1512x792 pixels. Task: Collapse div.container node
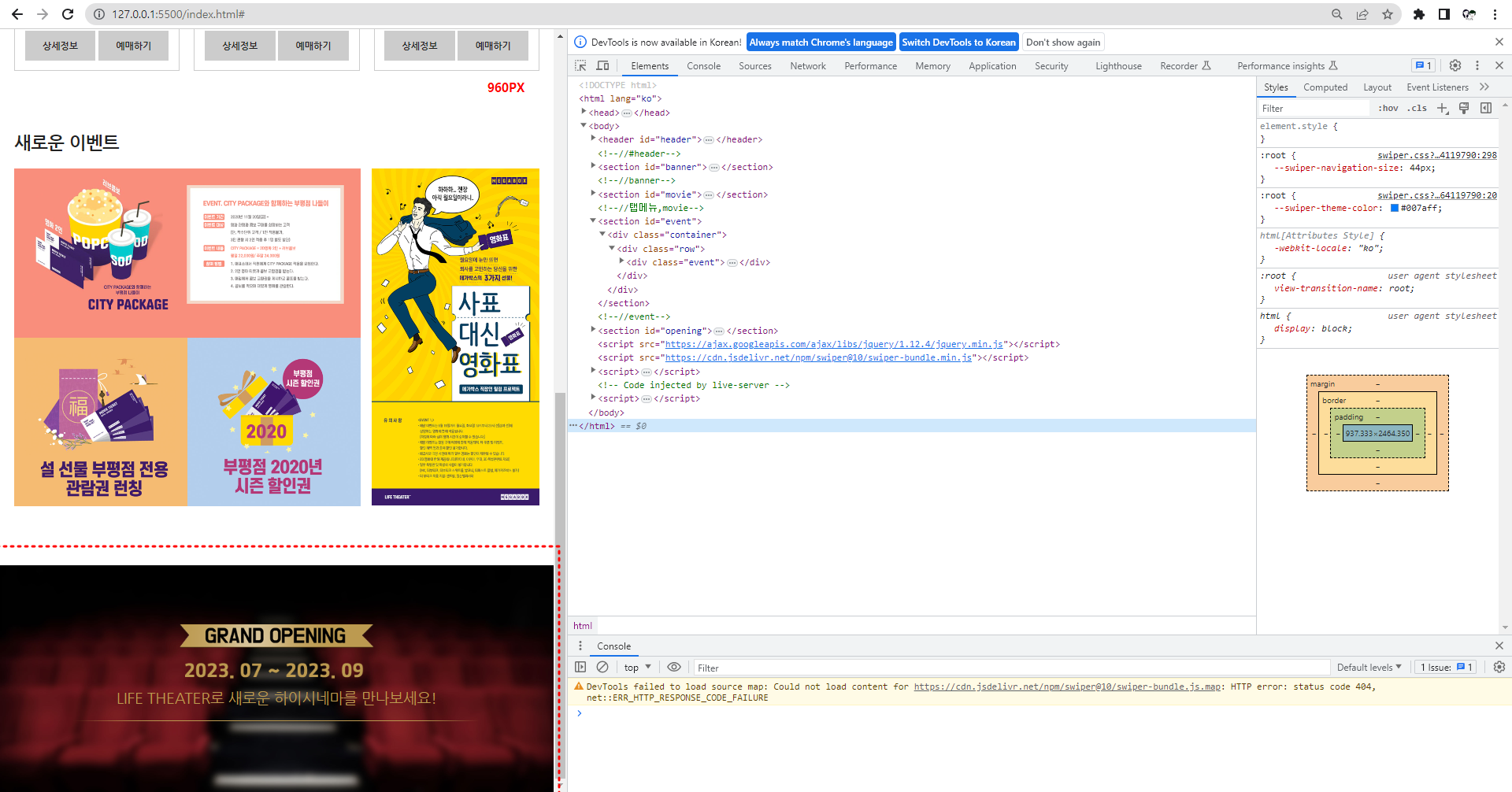click(x=602, y=234)
